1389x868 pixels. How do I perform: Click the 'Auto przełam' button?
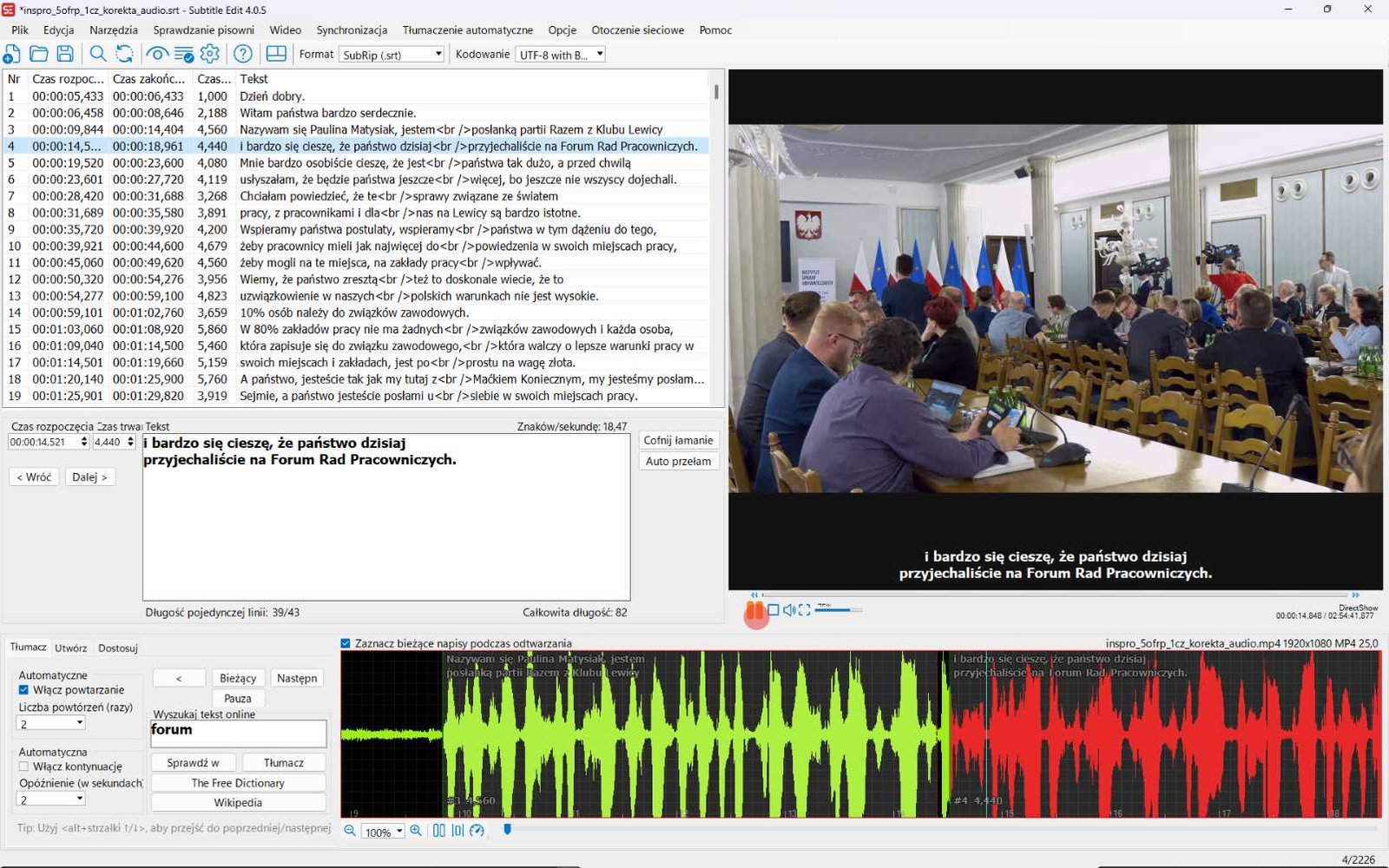tap(678, 461)
